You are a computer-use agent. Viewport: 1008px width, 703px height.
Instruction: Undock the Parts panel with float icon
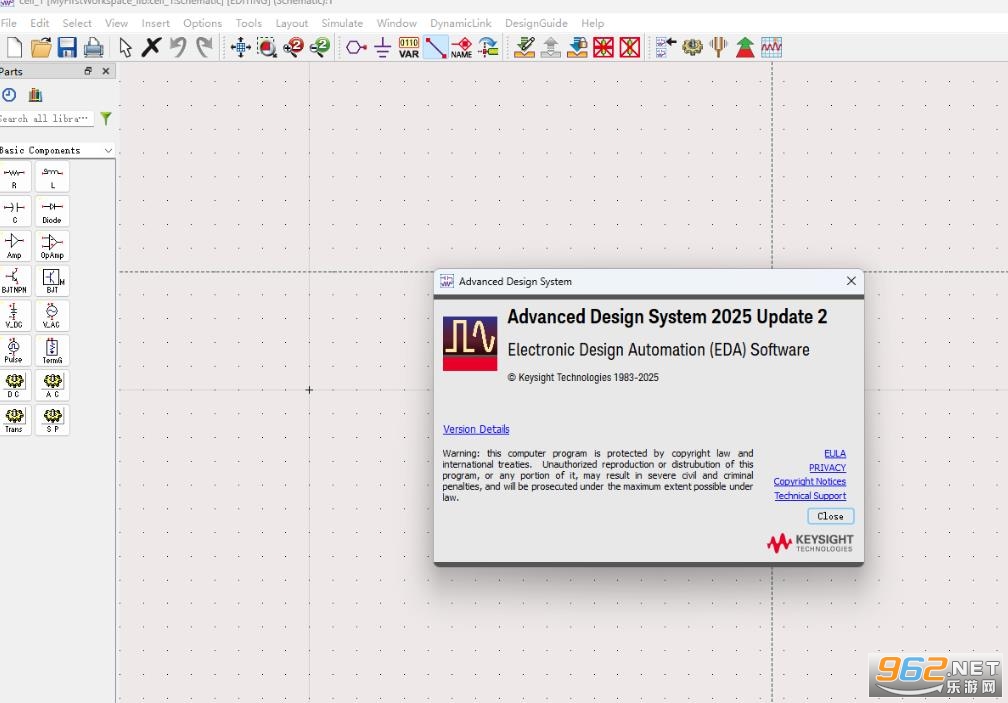pos(88,71)
